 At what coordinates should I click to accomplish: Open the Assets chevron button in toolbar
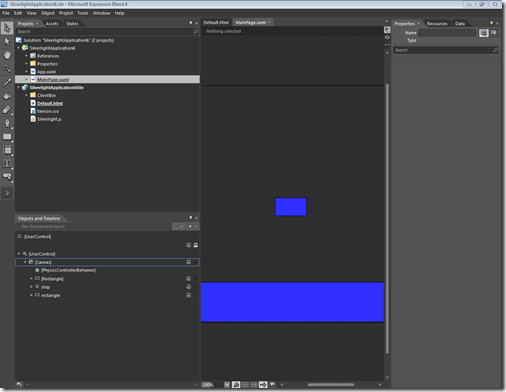7,193
